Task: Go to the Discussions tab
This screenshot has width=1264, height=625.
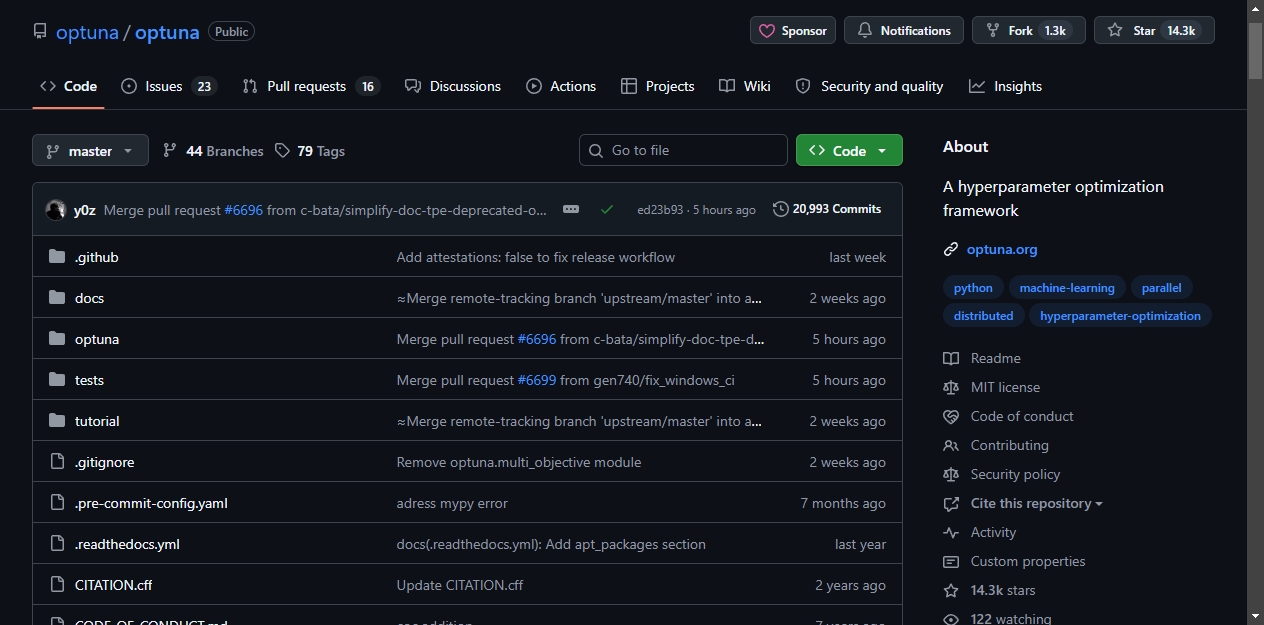Action: point(453,86)
